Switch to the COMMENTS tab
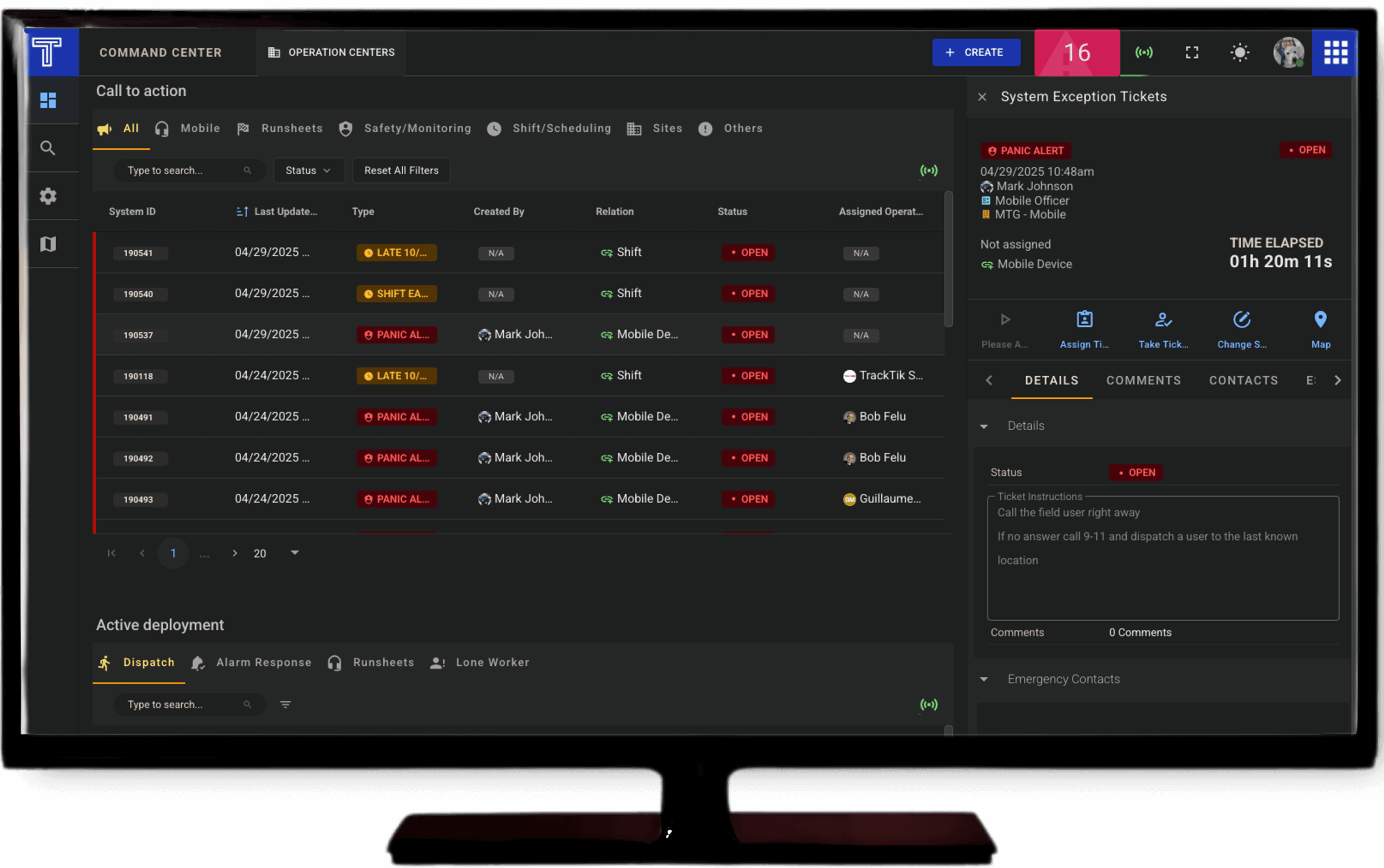1384x868 pixels. click(x=1143, y=380)
